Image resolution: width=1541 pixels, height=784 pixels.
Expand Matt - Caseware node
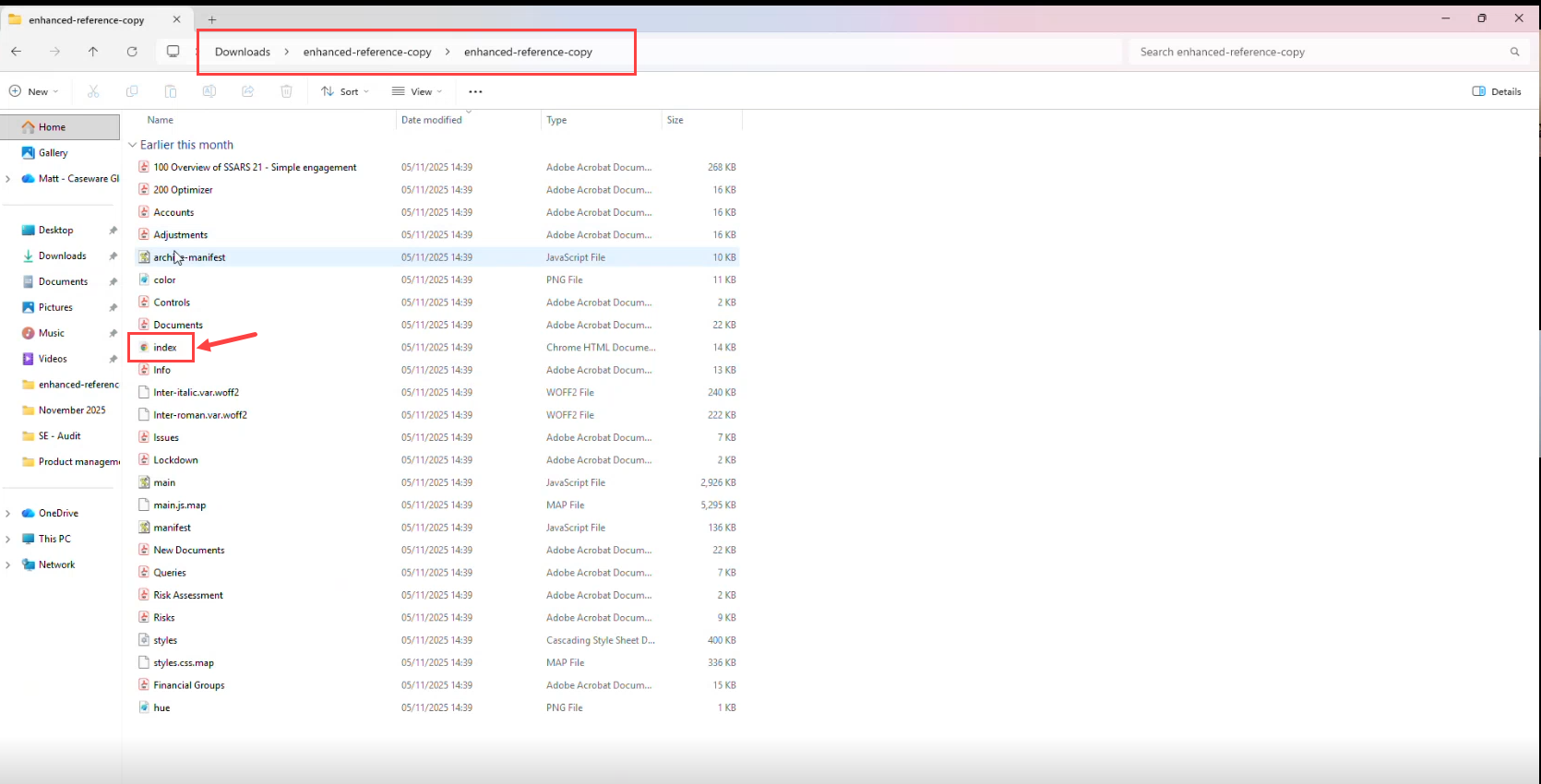click(x=8, y=179)
